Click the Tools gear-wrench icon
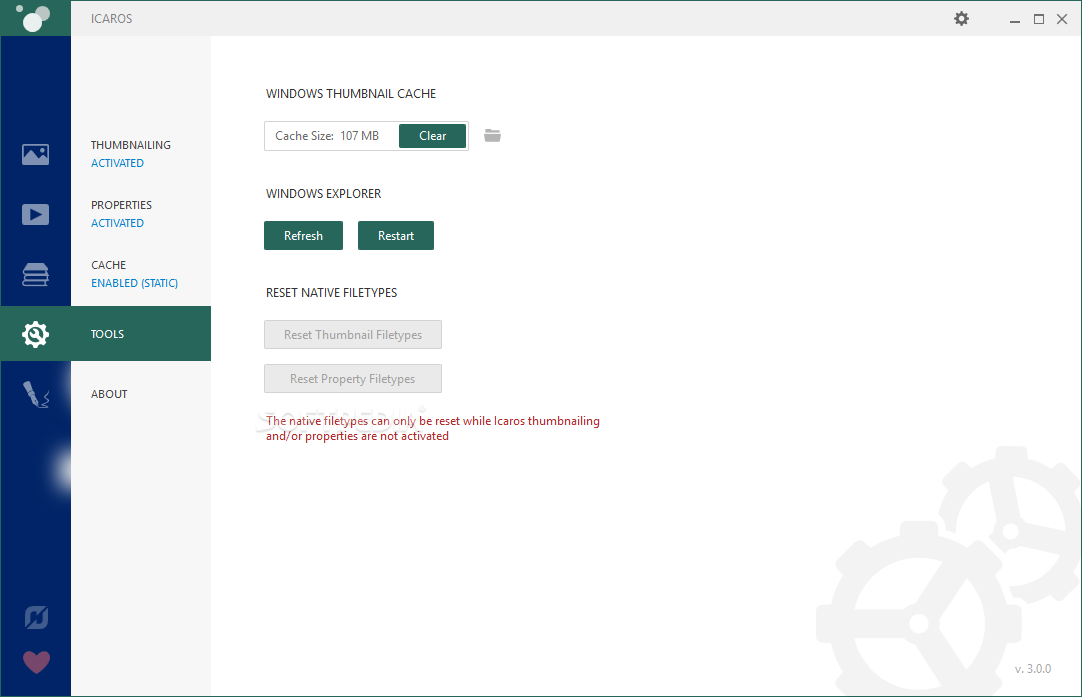This screenshot has height=697, width=1082. [35, 334]
